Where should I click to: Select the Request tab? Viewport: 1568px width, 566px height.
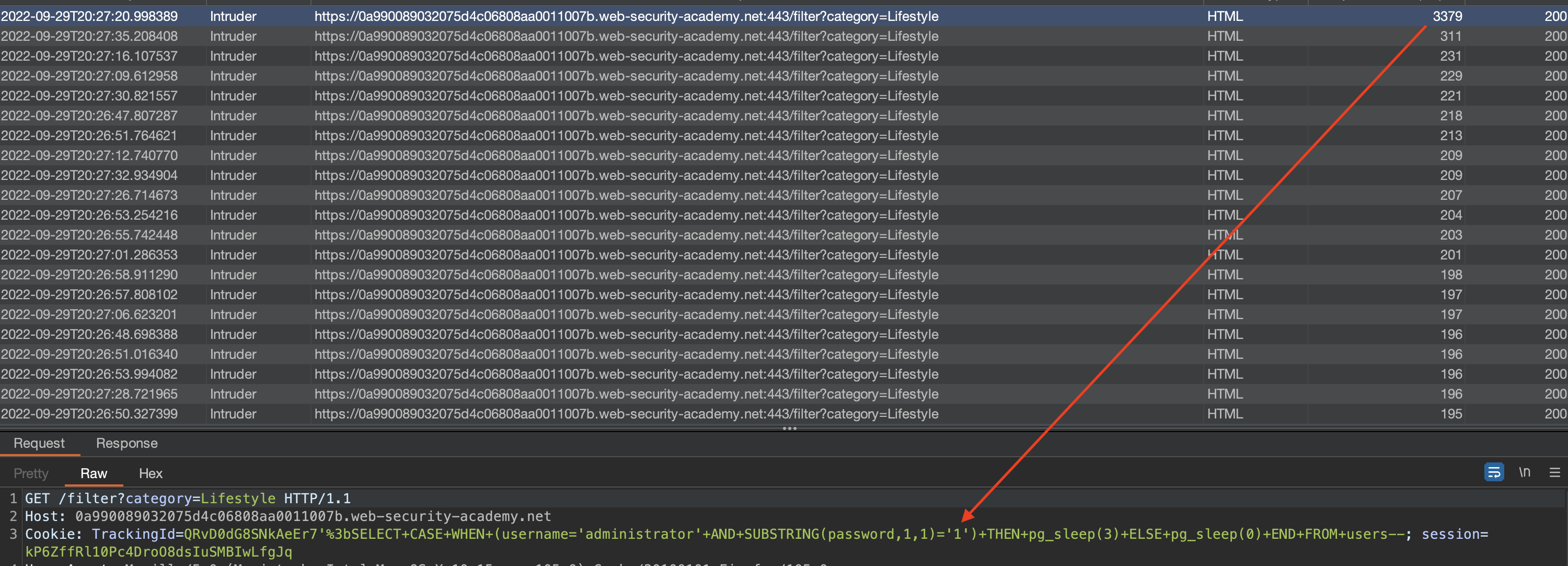click(39, 443)
